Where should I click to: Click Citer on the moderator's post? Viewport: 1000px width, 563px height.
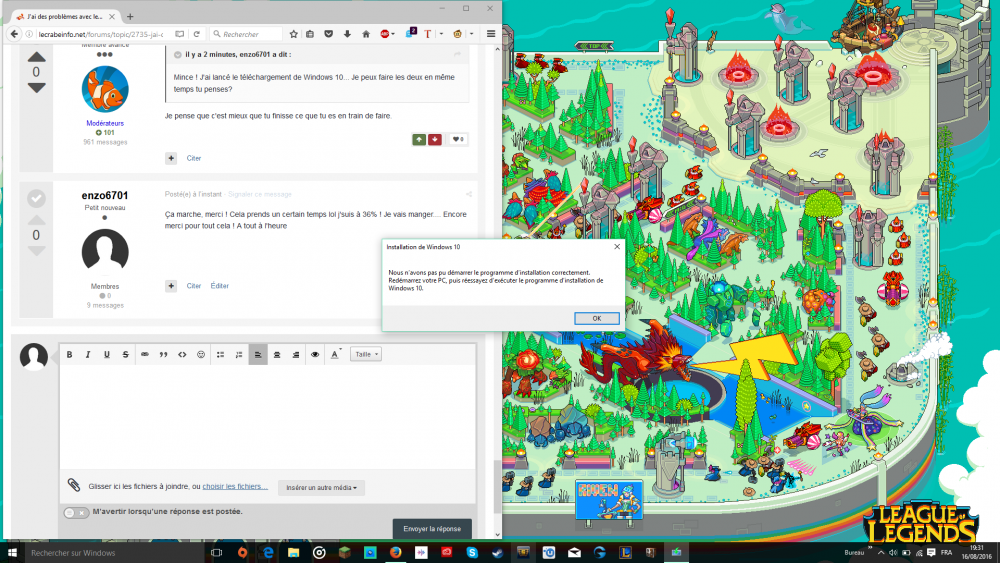pos(194,158)
